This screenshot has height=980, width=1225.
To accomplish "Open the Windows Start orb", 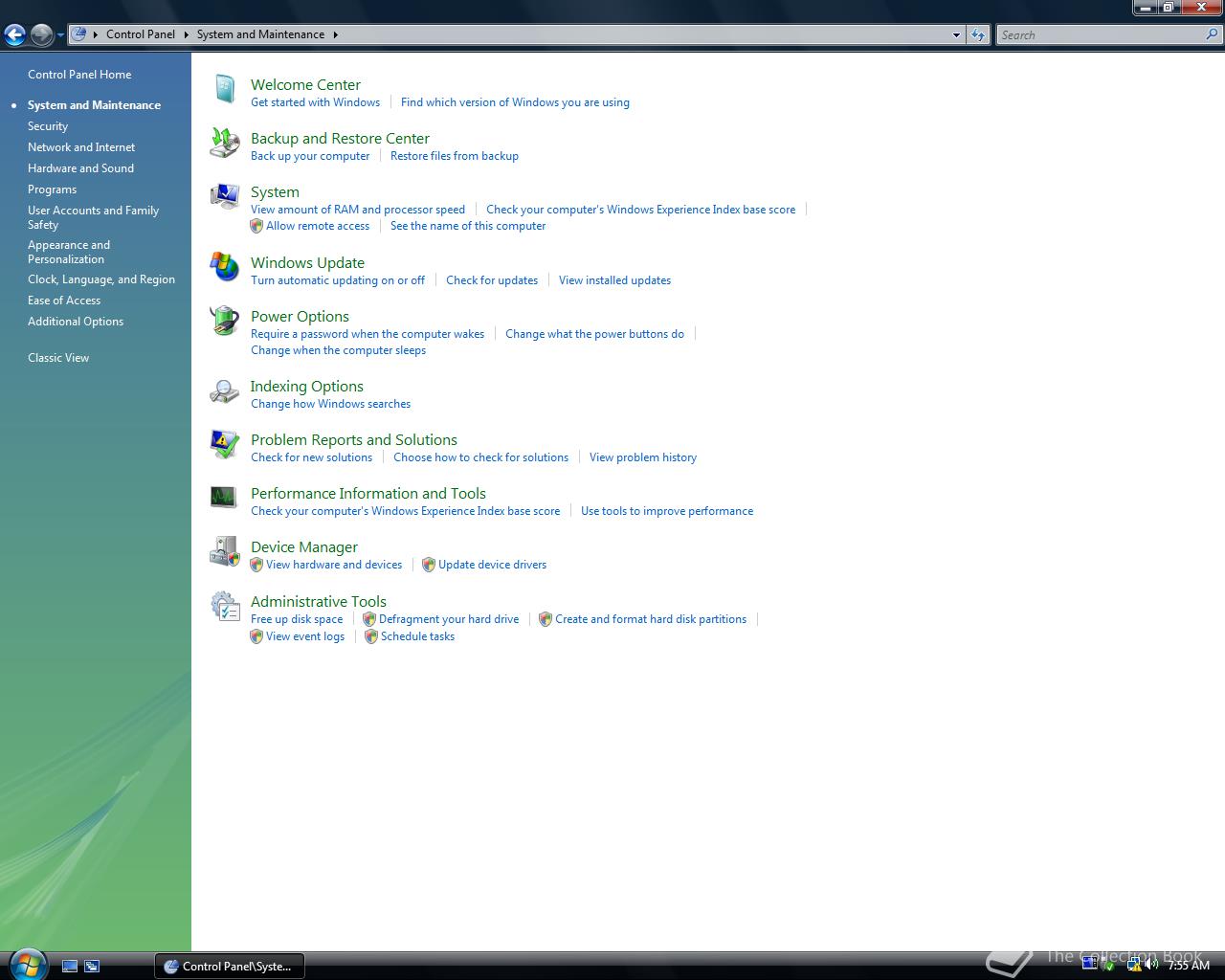I will [26, 964].
